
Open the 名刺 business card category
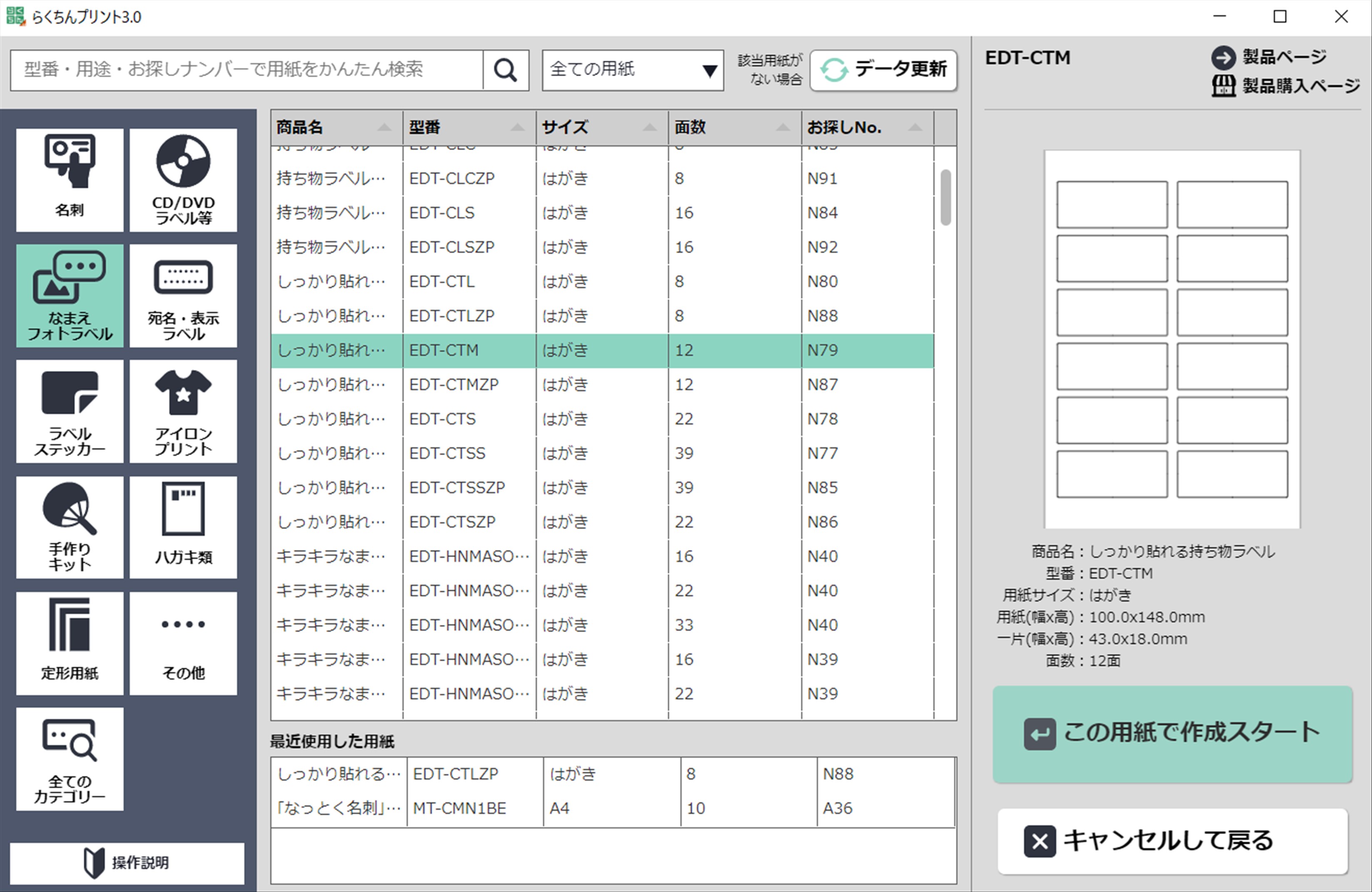(x=70, y=179)
